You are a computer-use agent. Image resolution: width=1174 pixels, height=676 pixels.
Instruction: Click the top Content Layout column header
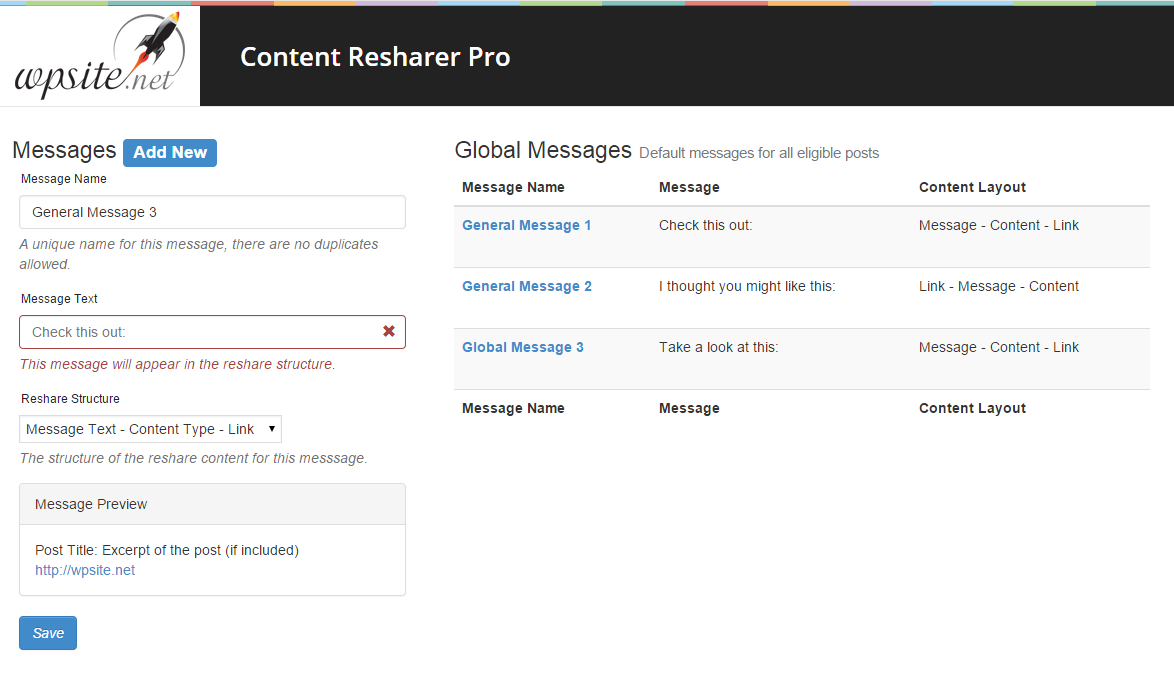(x=972, y=187)
